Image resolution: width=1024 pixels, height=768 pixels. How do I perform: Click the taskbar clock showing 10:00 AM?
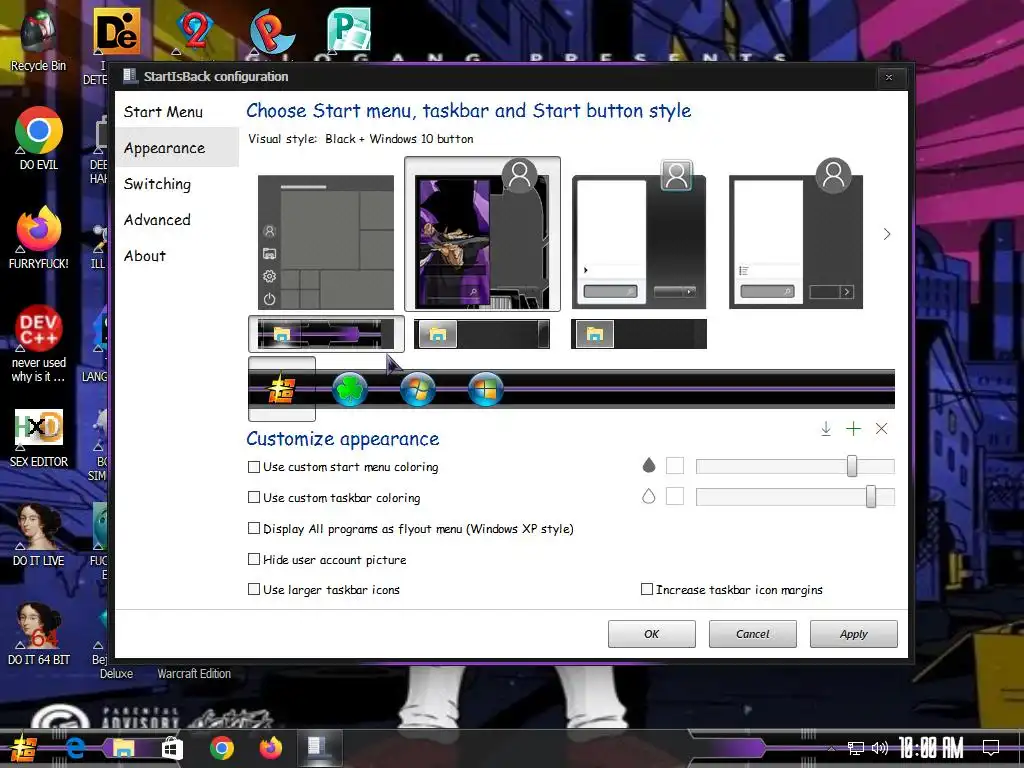(931, 748)
